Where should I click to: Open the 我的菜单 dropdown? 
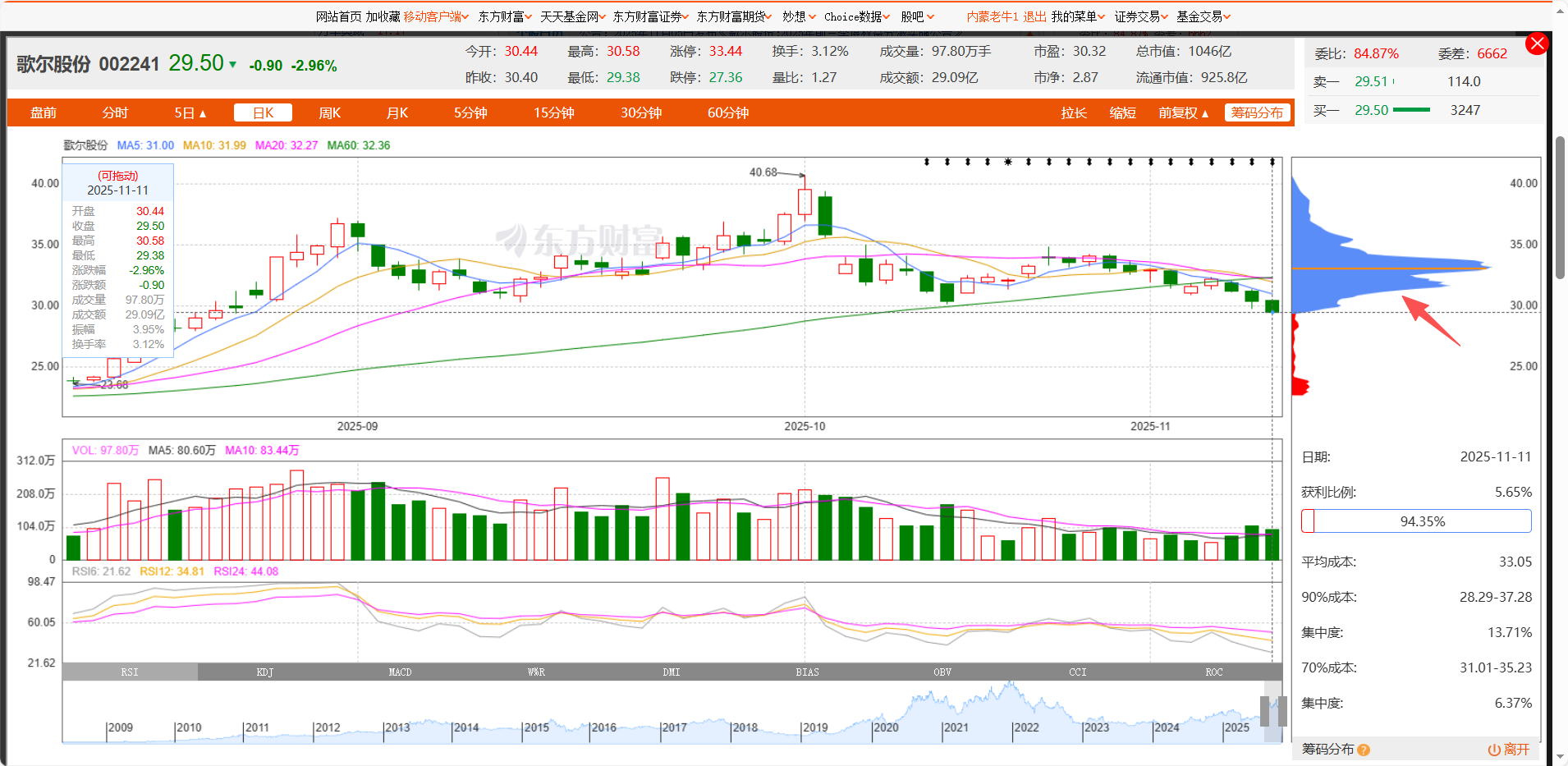click(x=1078, y=16)
